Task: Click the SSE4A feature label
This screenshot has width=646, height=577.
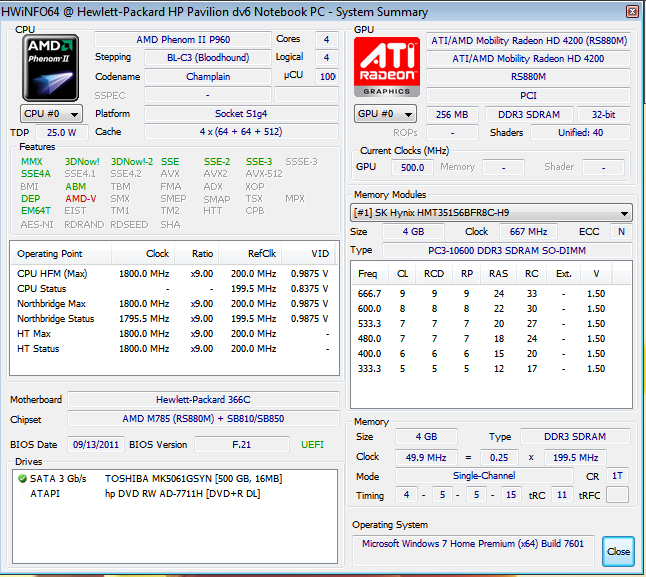Action: click(x=36, y=174)
